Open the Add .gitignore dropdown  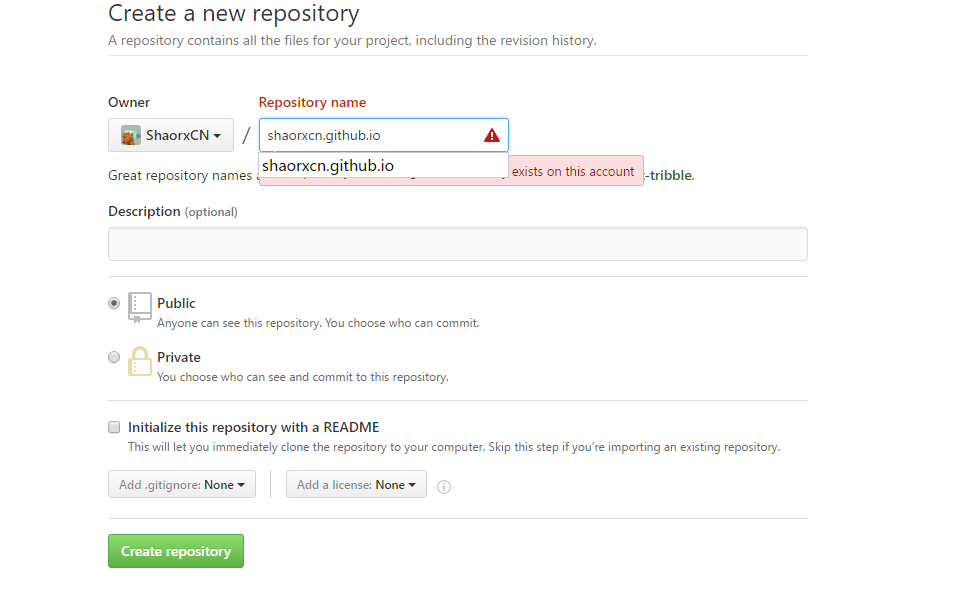click(182, 484)
